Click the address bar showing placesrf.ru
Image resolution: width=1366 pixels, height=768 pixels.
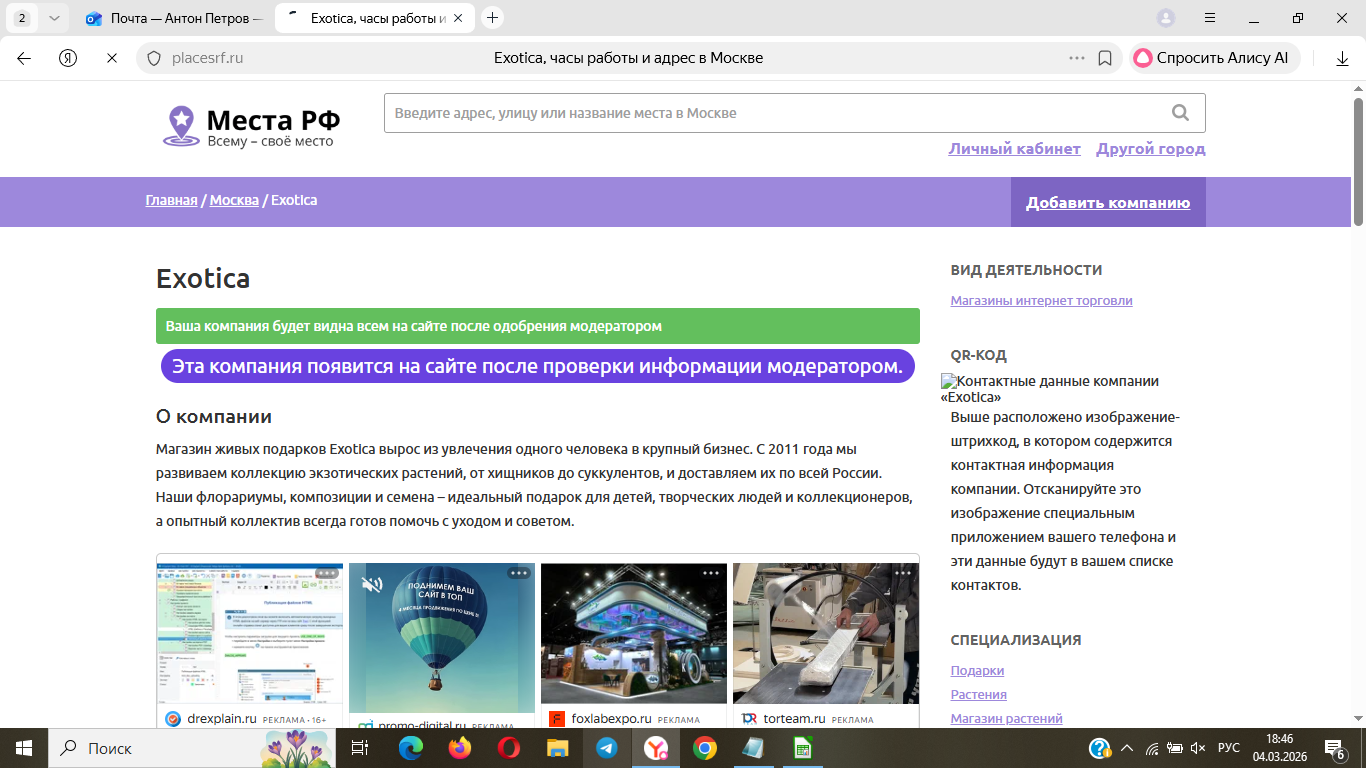tap(628, 58)
